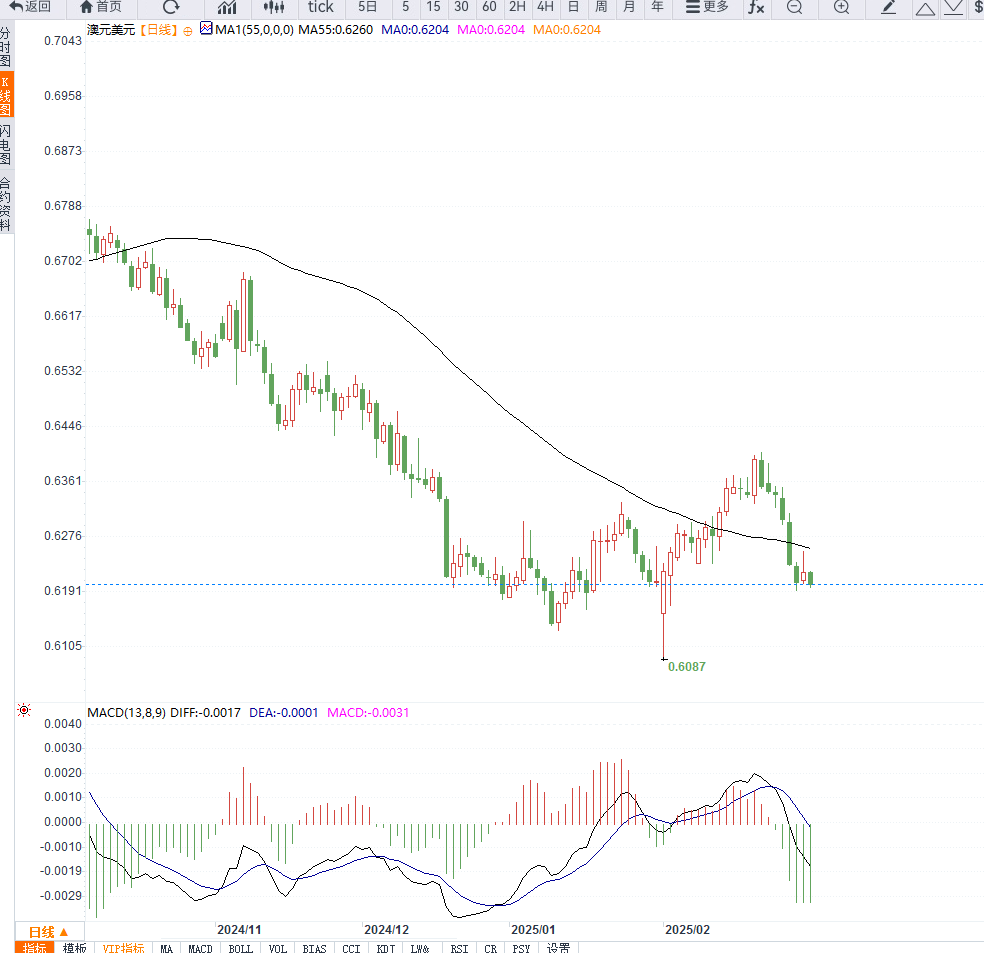The image size is (984, 953).
Task: Collapse panel with the up triangle icon
Action: 925,8
